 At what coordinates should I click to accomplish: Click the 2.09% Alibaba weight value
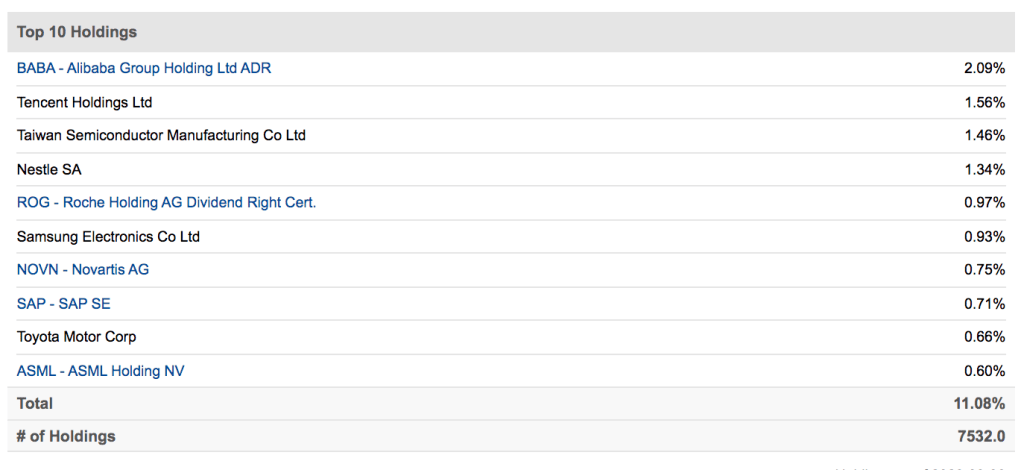tap(984, 68)
